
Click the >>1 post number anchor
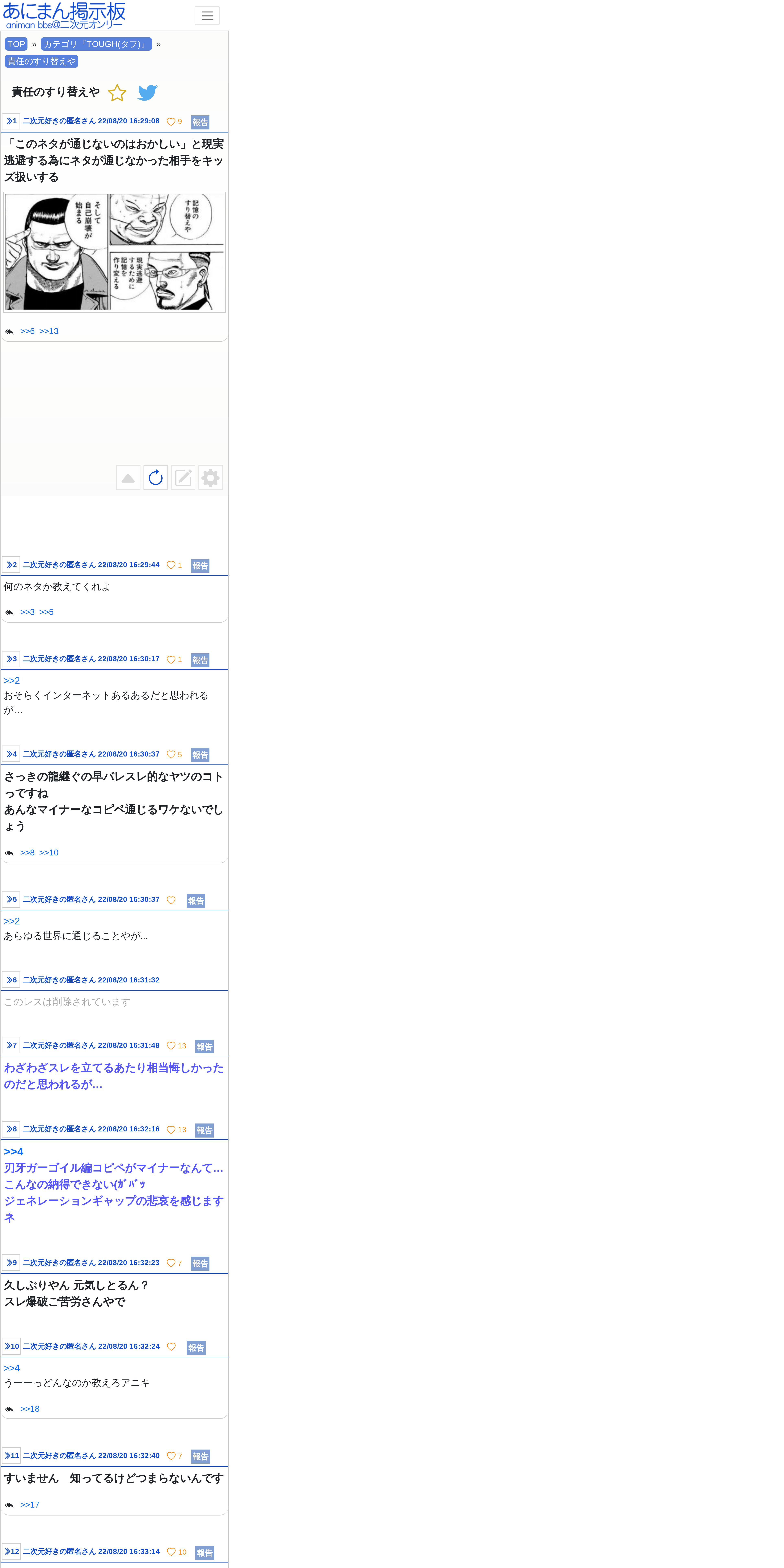pyautogui.click(x=11, y=121)
